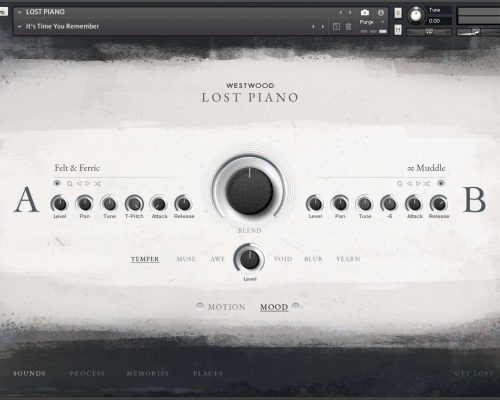Expand the LOST PIANO instrument dropdown arrow
The width and height of the screenshot is (500, 400).
(19, 12)
